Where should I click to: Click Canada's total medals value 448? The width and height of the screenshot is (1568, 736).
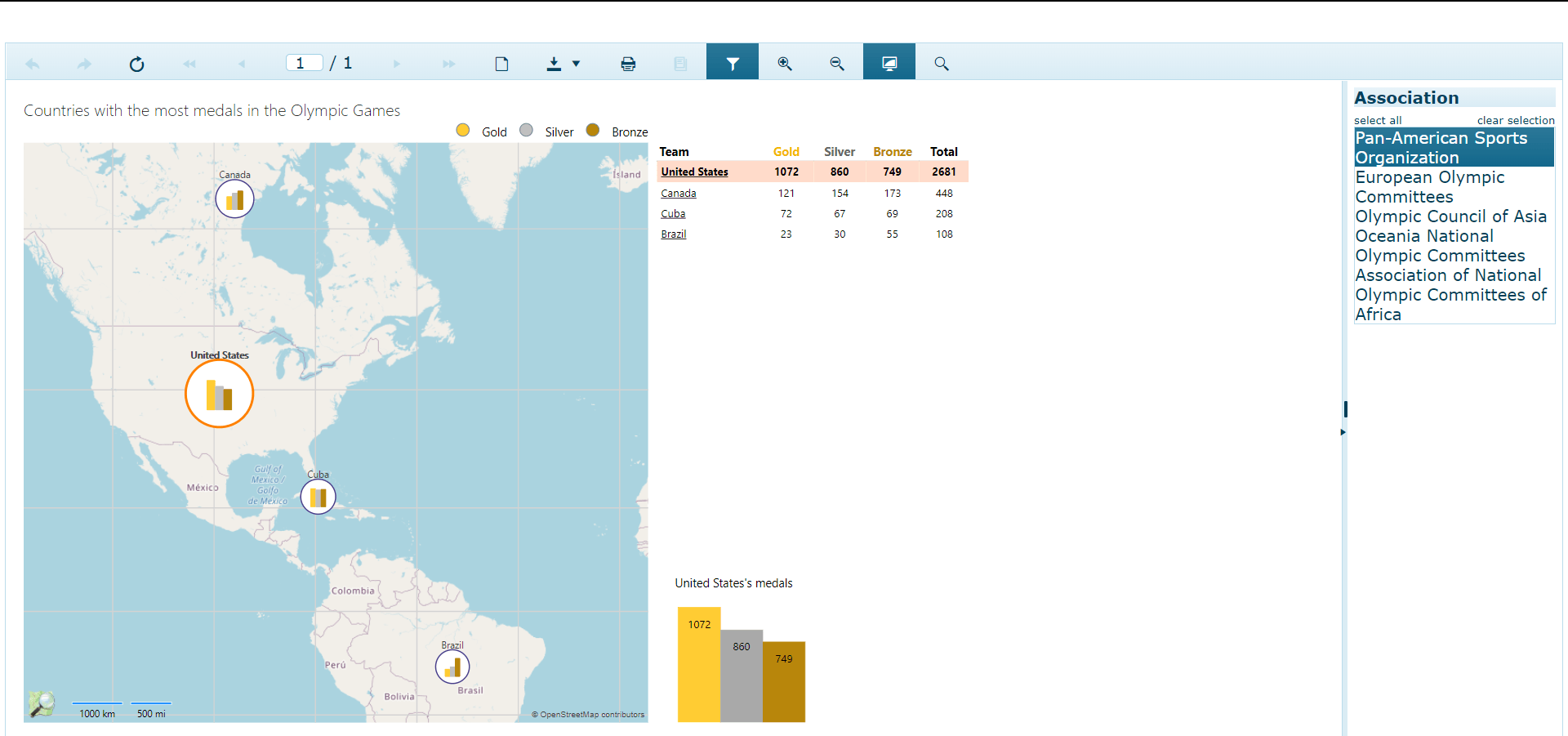[944, 194]
